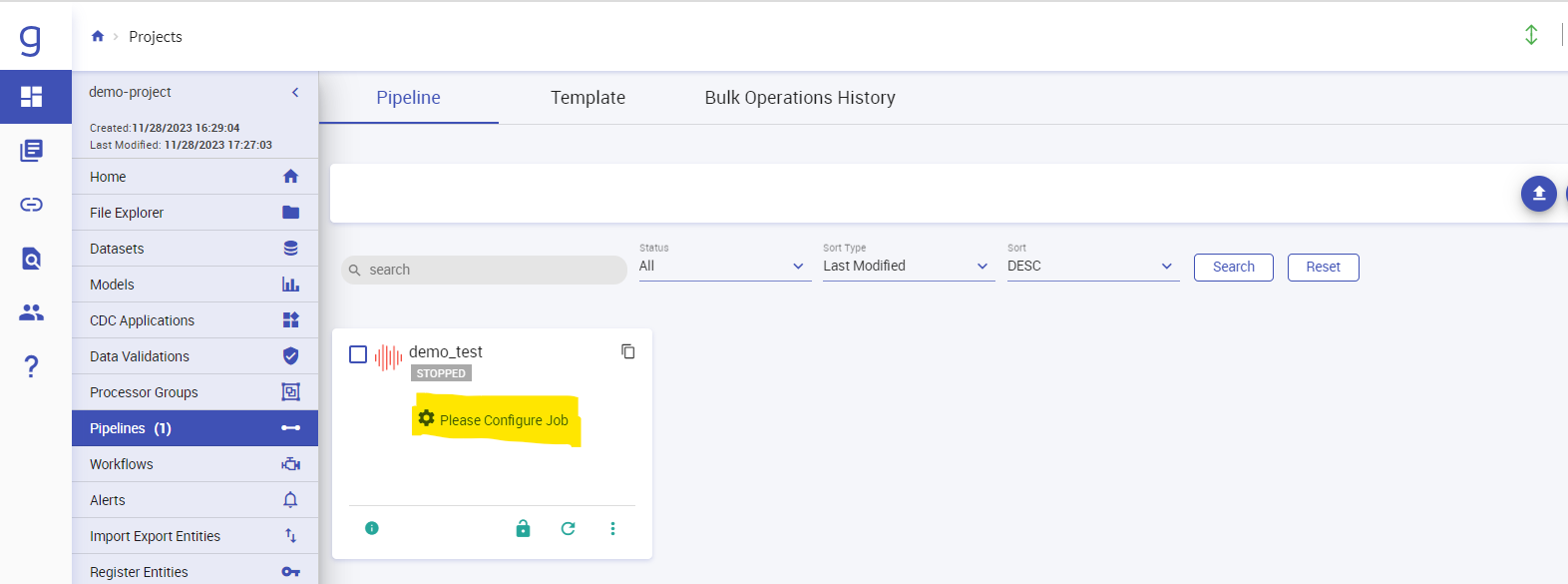1568x584 pixels.
Task: Open the Bulk Operations History tab
Action: (x=799, y=98)
